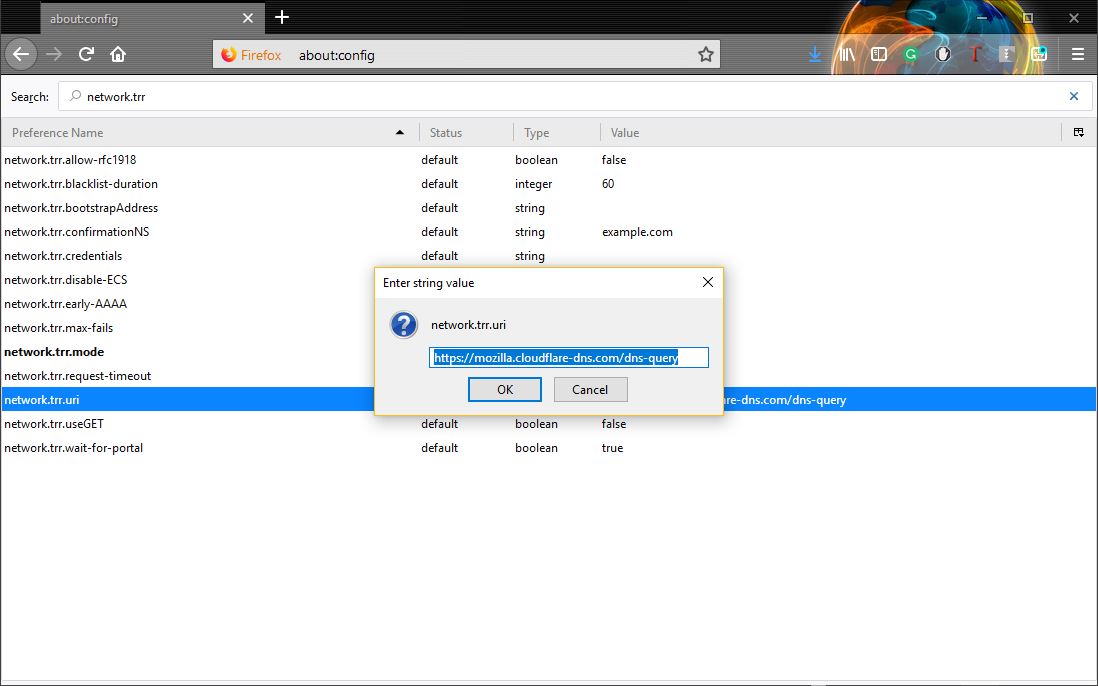1098x686 pixels.
Task: Select the network.trr.allow-rfc1918 preference row
Action: [200, 160]
